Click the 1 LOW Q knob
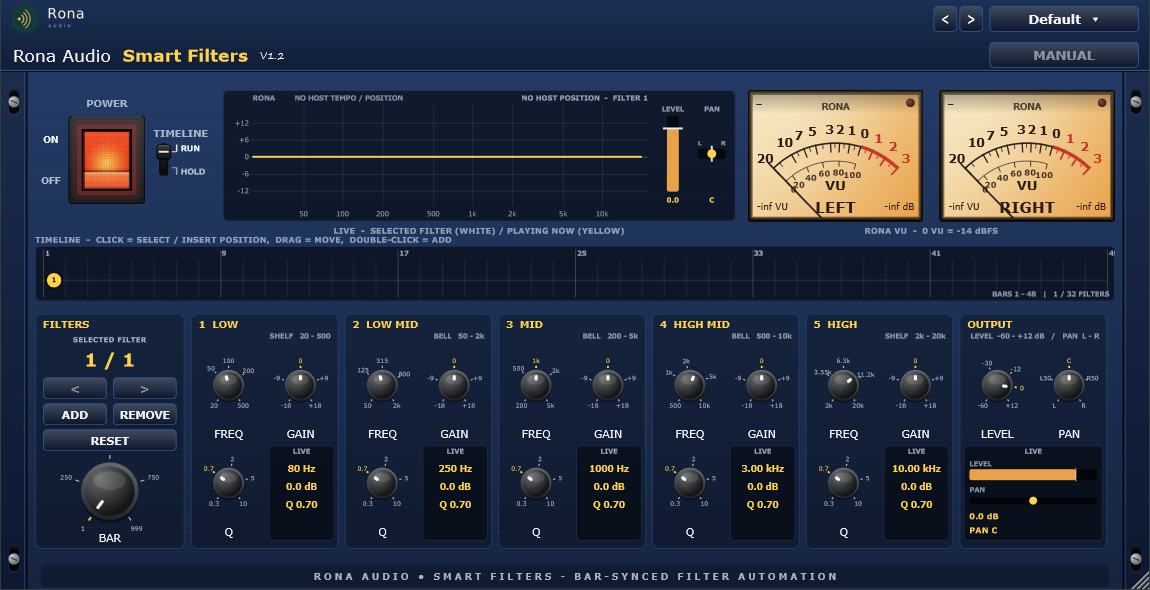This screenshot has height=590, width=1150. pyautogui.click(x=228, y=484)
